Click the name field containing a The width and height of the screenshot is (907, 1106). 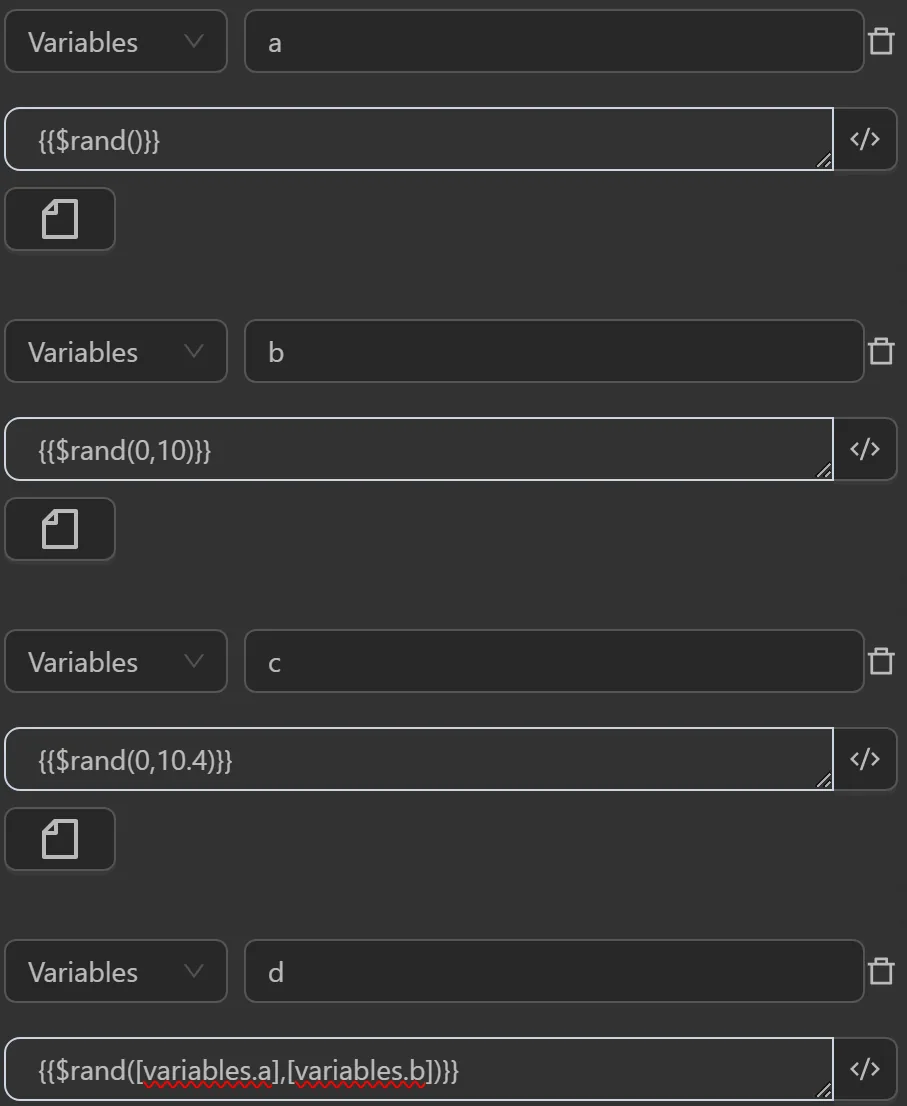(x=554, y=42)
